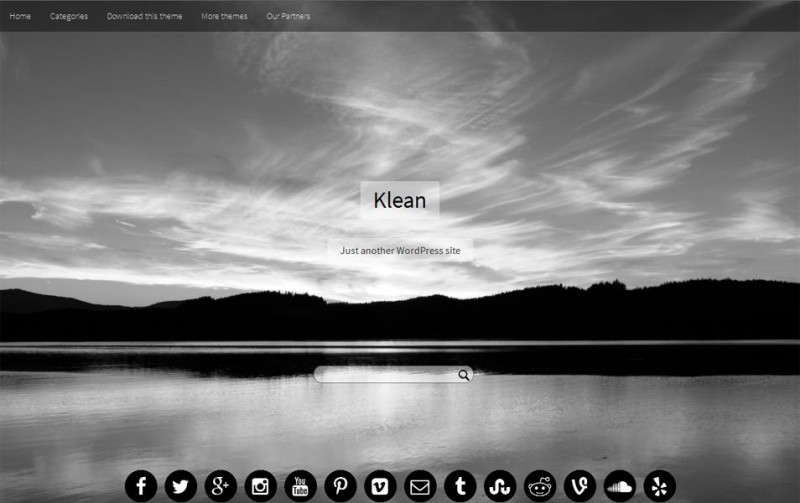The image size is (800, 503).
Task: Focus the search text field
Action: 385,375
